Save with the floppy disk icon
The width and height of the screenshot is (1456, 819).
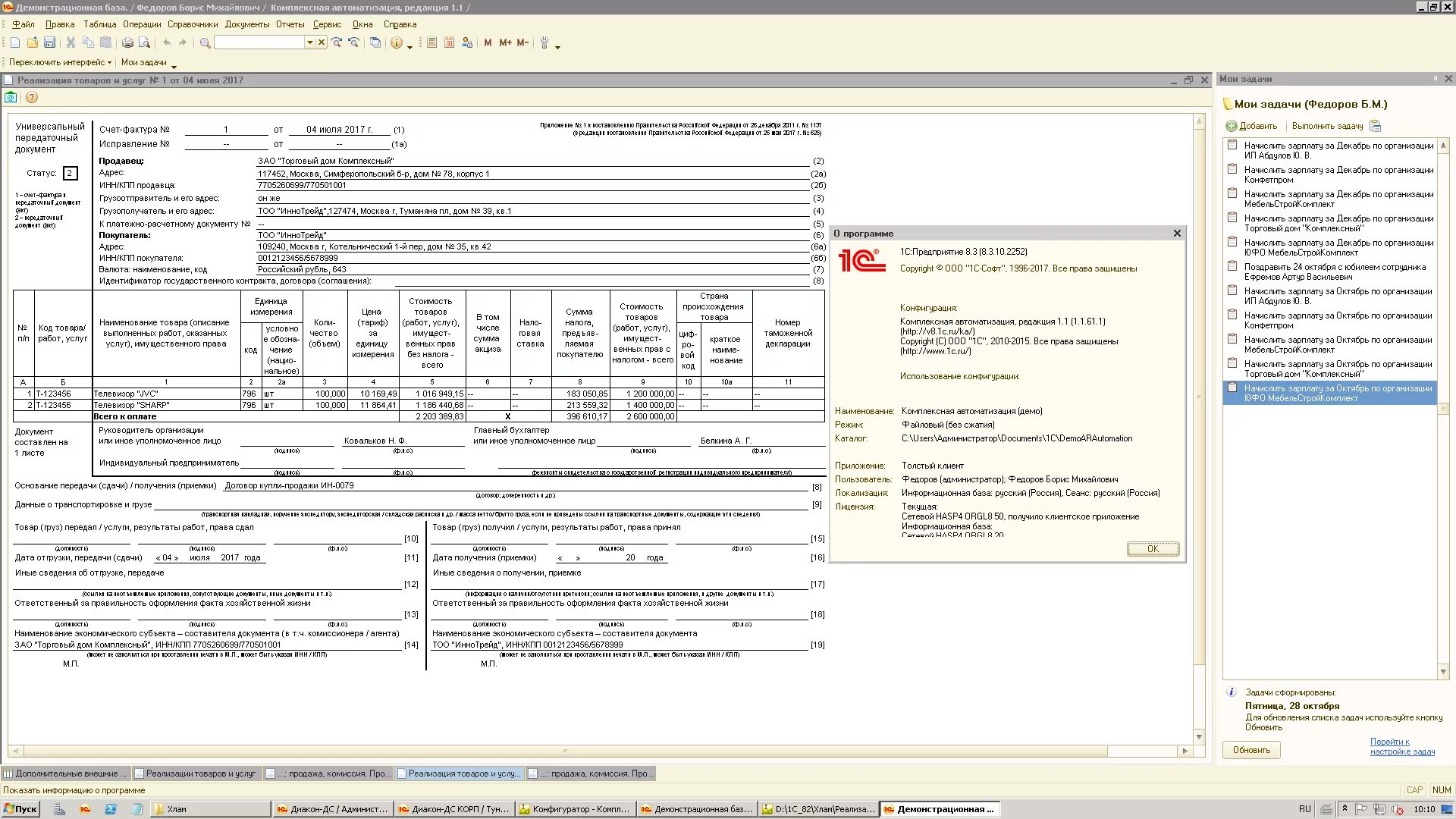coord(50,43)
